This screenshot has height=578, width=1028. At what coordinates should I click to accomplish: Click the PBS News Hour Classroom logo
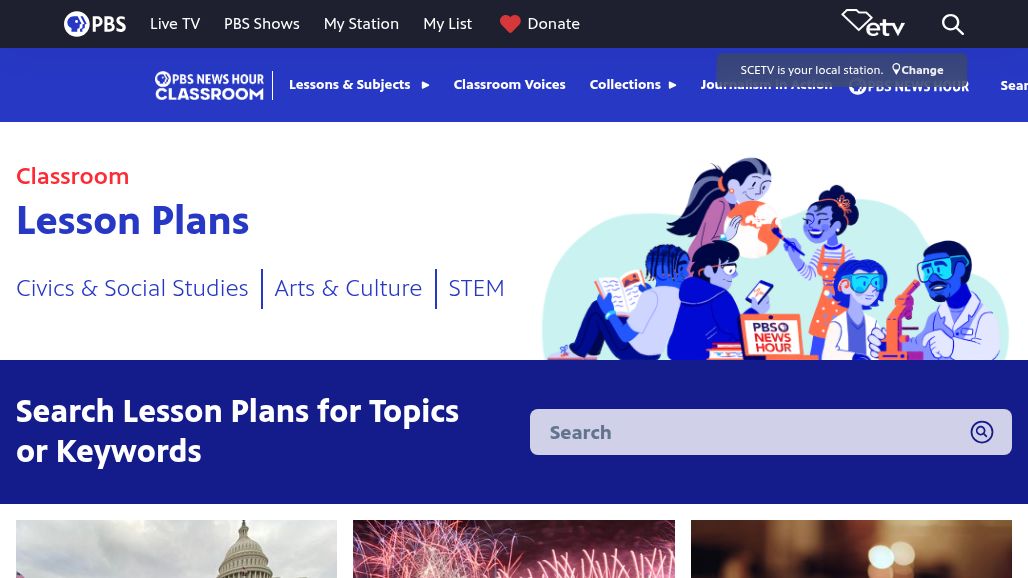pos(209,85)
